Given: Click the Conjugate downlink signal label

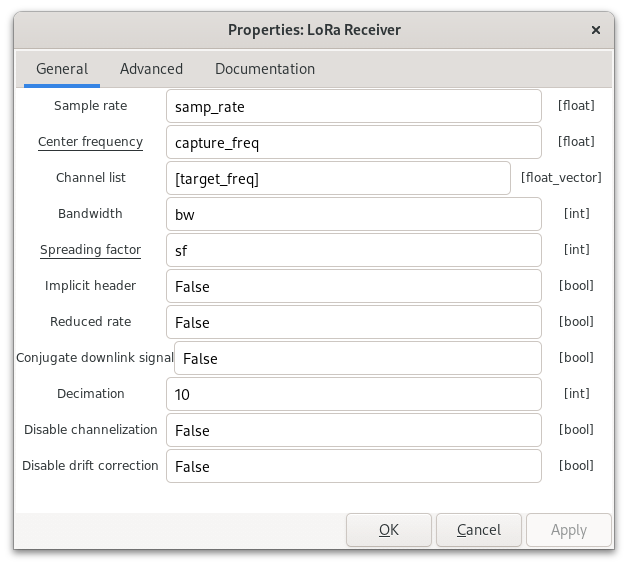Looking at the screenshot, I should pyautogui.click(x=95, y=358).
